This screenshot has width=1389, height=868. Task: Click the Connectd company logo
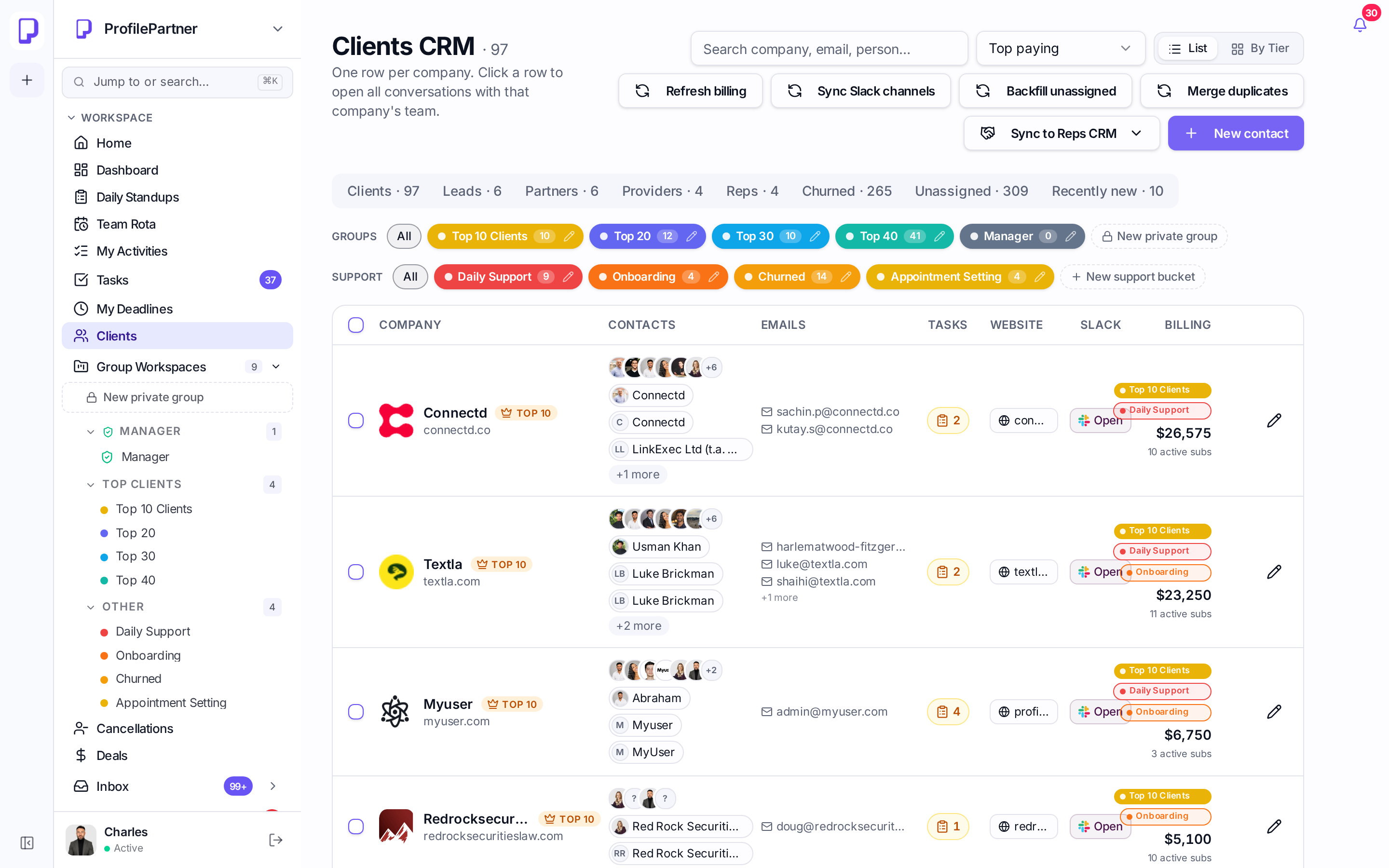click(x=396, y=420)
